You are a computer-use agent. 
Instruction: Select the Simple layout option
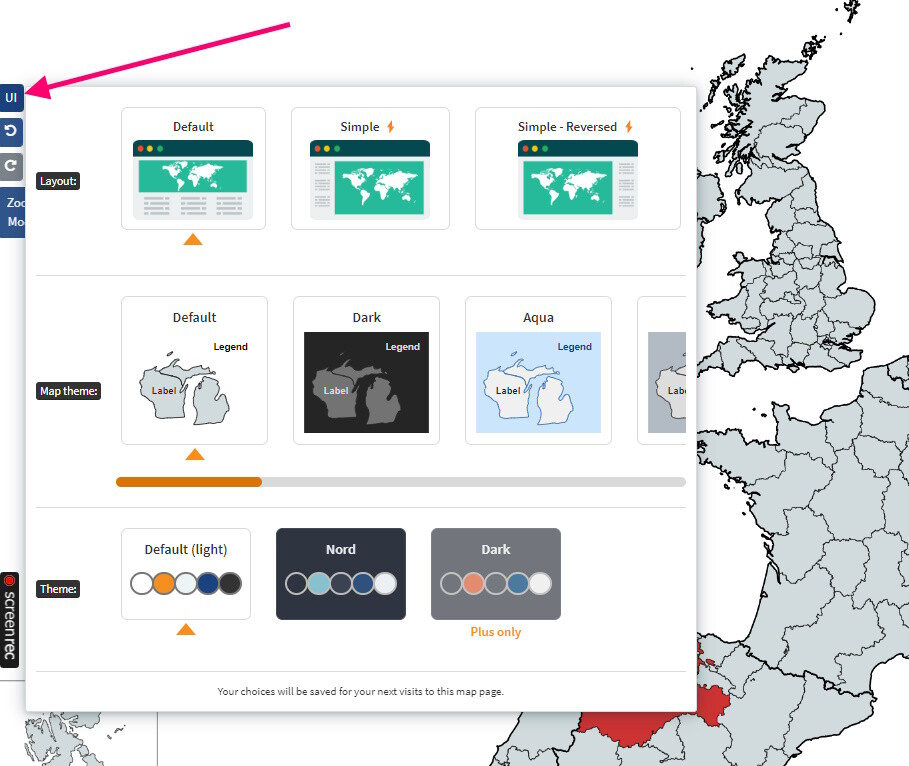[x=370, y=168]
